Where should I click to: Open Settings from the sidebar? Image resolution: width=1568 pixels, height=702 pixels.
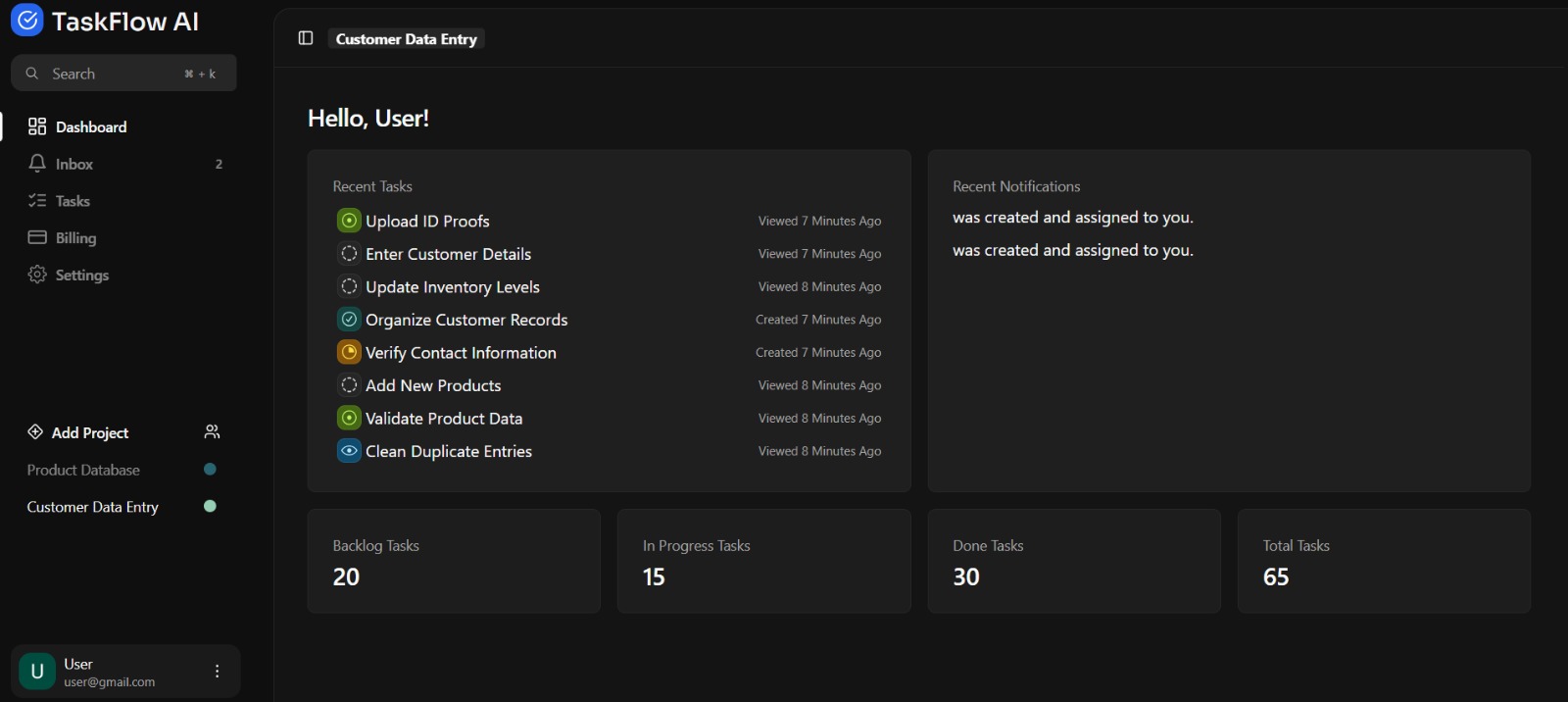coord(81,276)
